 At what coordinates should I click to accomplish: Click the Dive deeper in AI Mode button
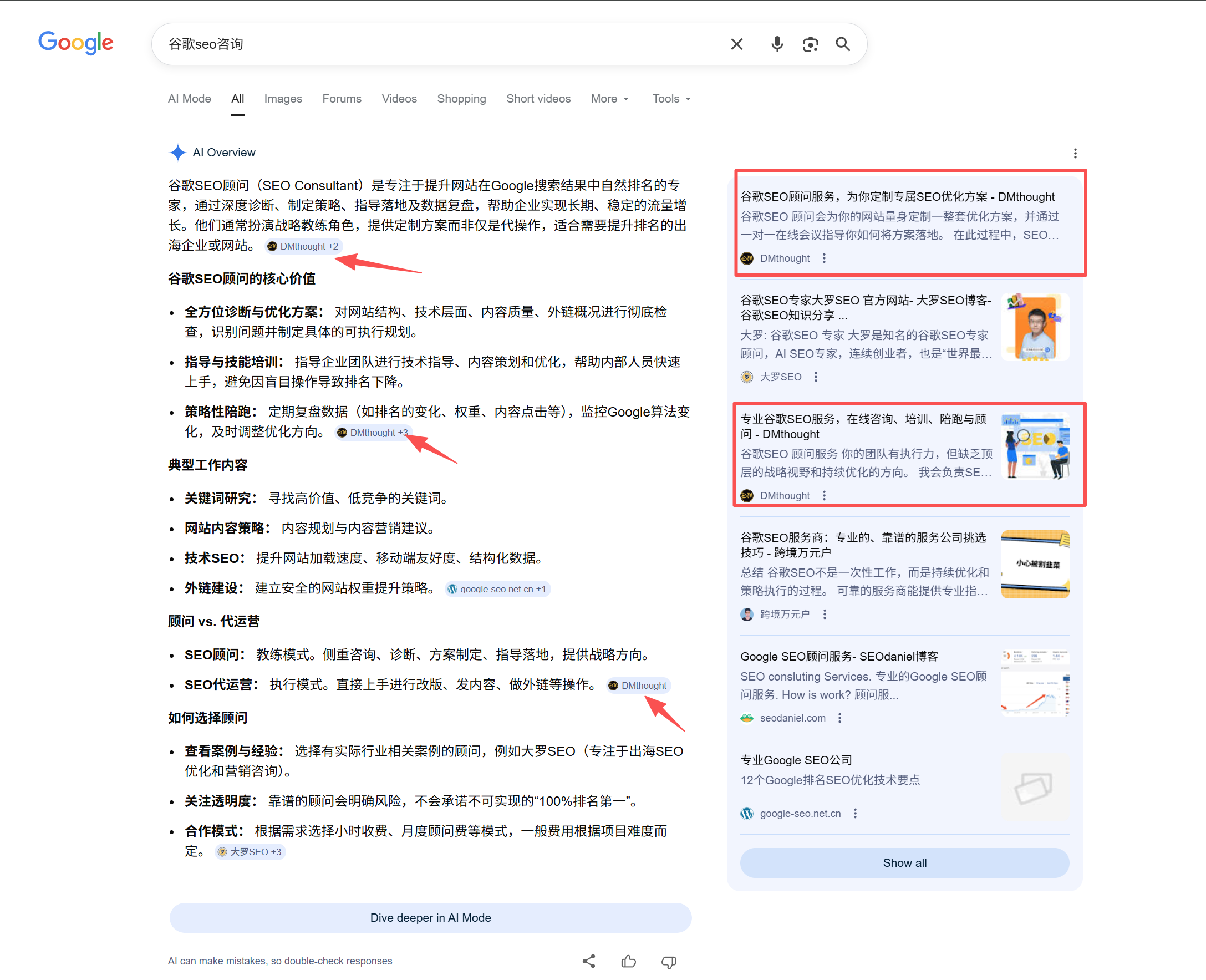(x=430, y=918)
